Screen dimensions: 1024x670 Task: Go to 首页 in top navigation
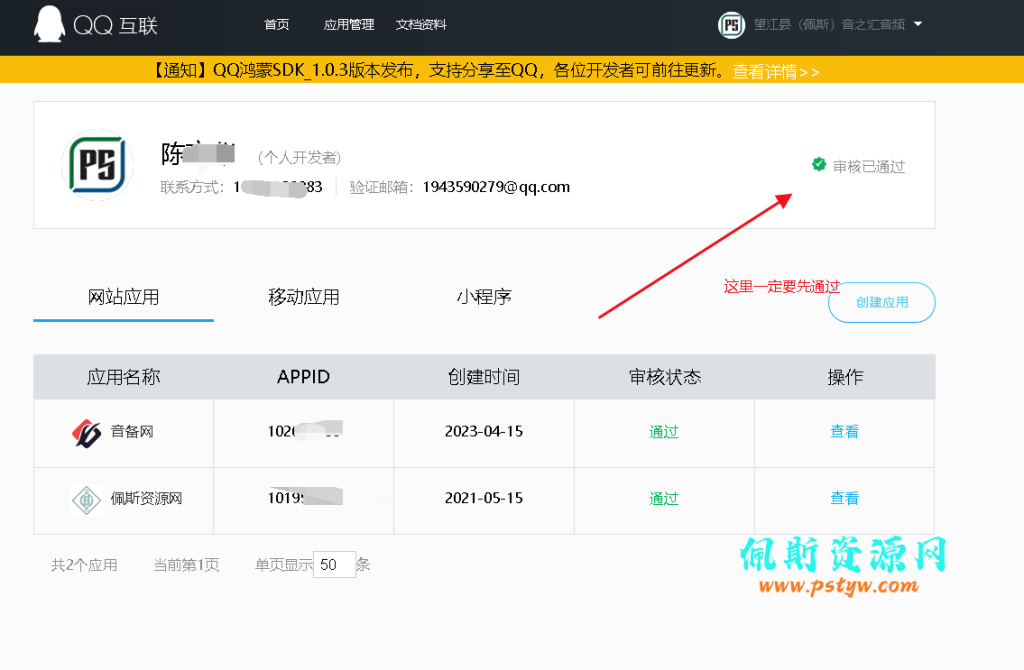pos(276,25)
